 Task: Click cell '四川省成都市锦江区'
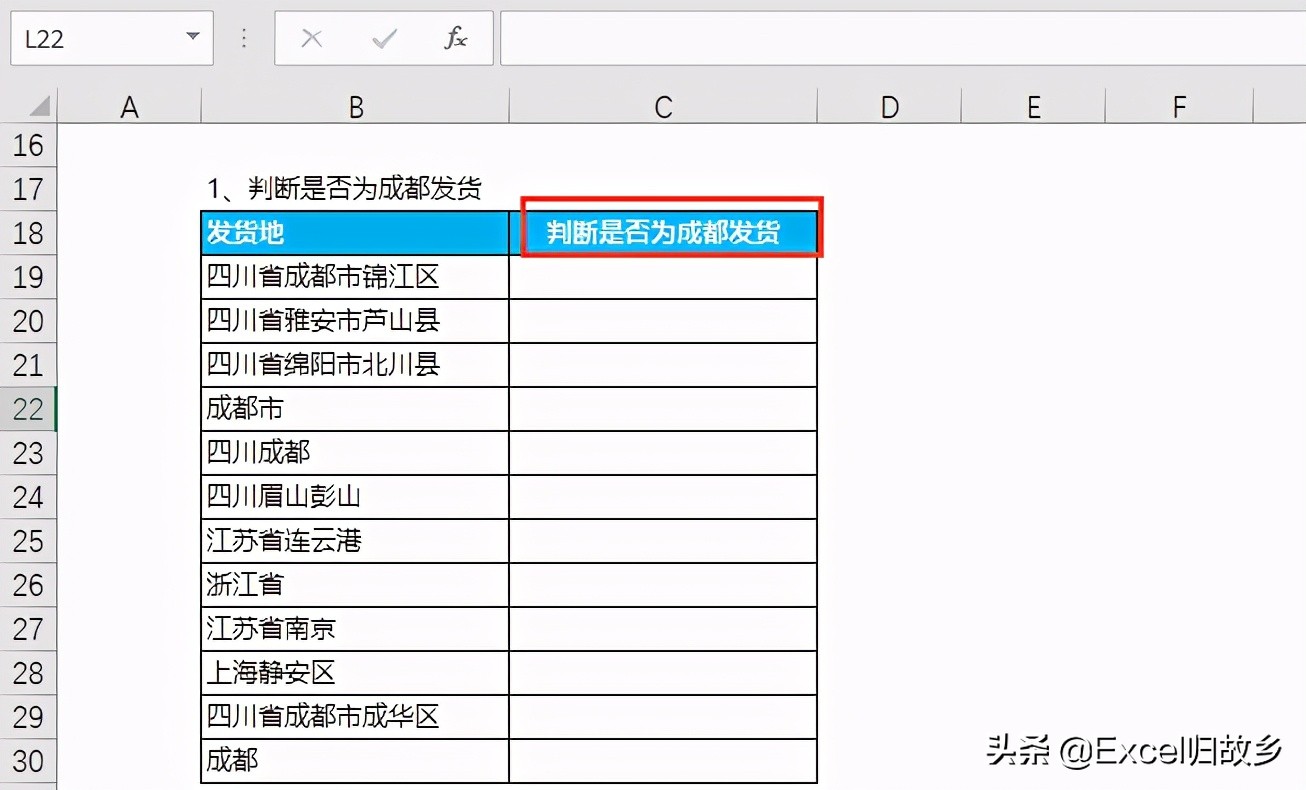(x=355, y=277)
